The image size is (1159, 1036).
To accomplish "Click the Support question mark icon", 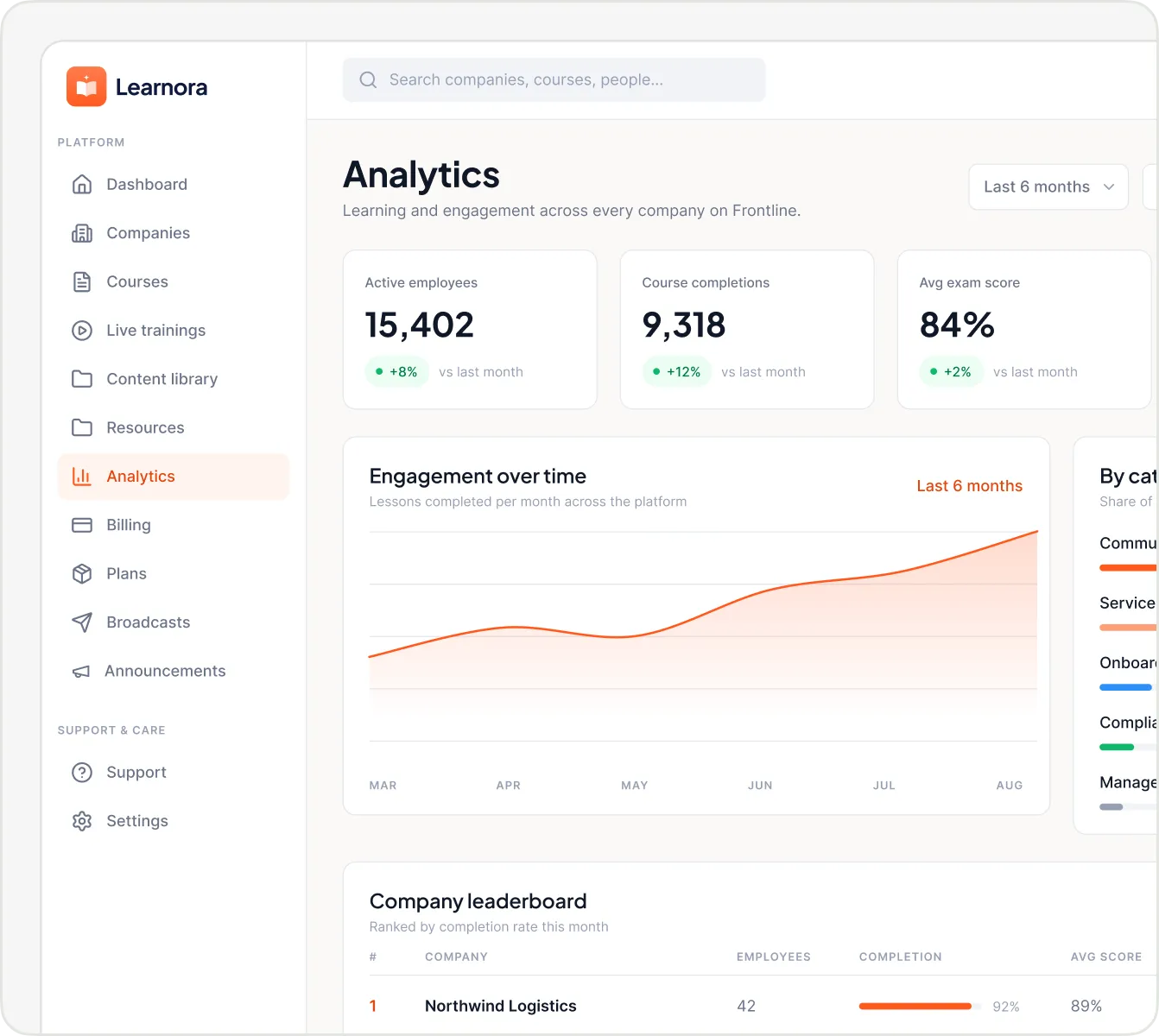I will tap(82, 773).
